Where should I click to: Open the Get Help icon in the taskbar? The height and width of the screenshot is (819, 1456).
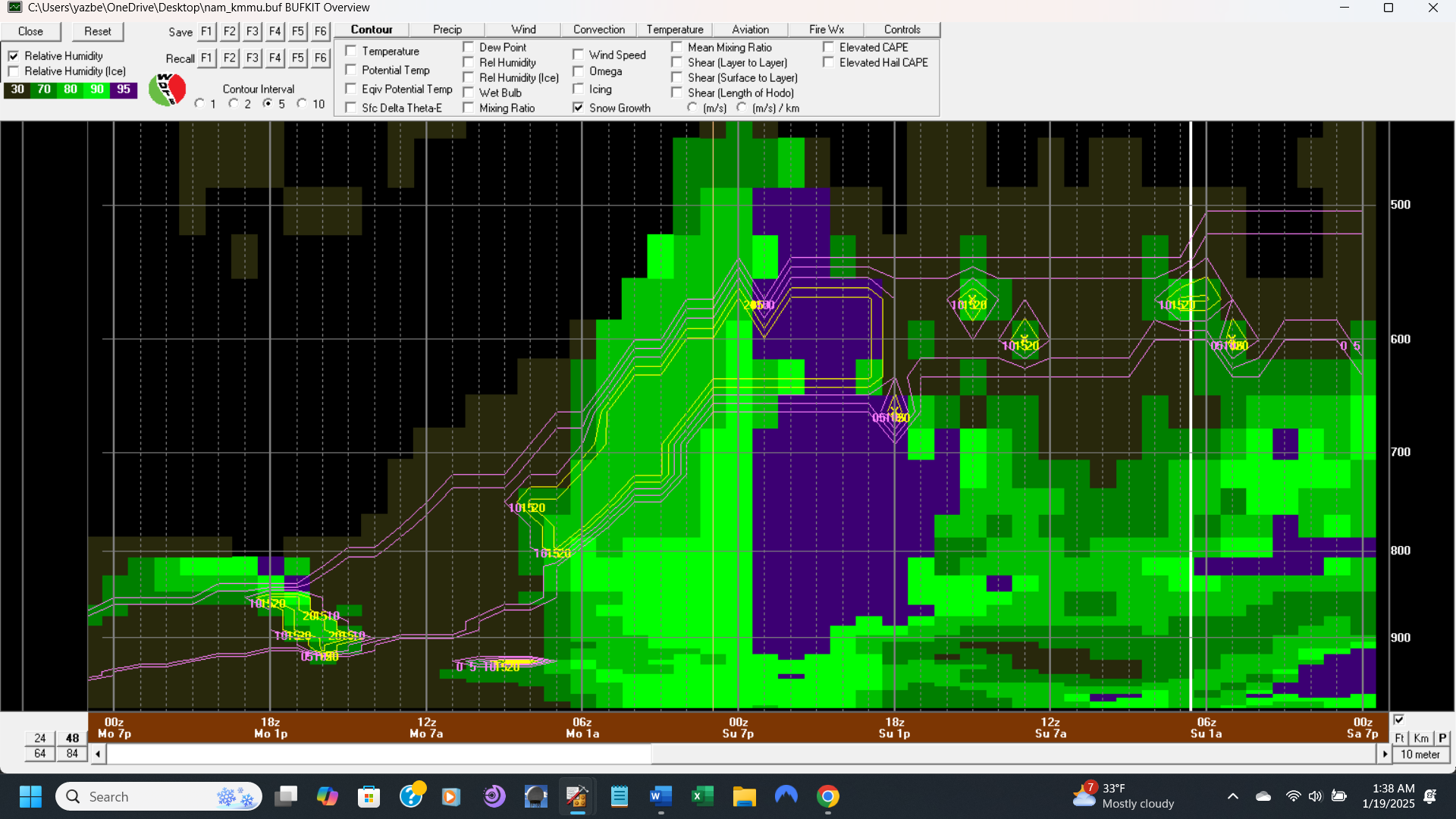tap(410, 796)
